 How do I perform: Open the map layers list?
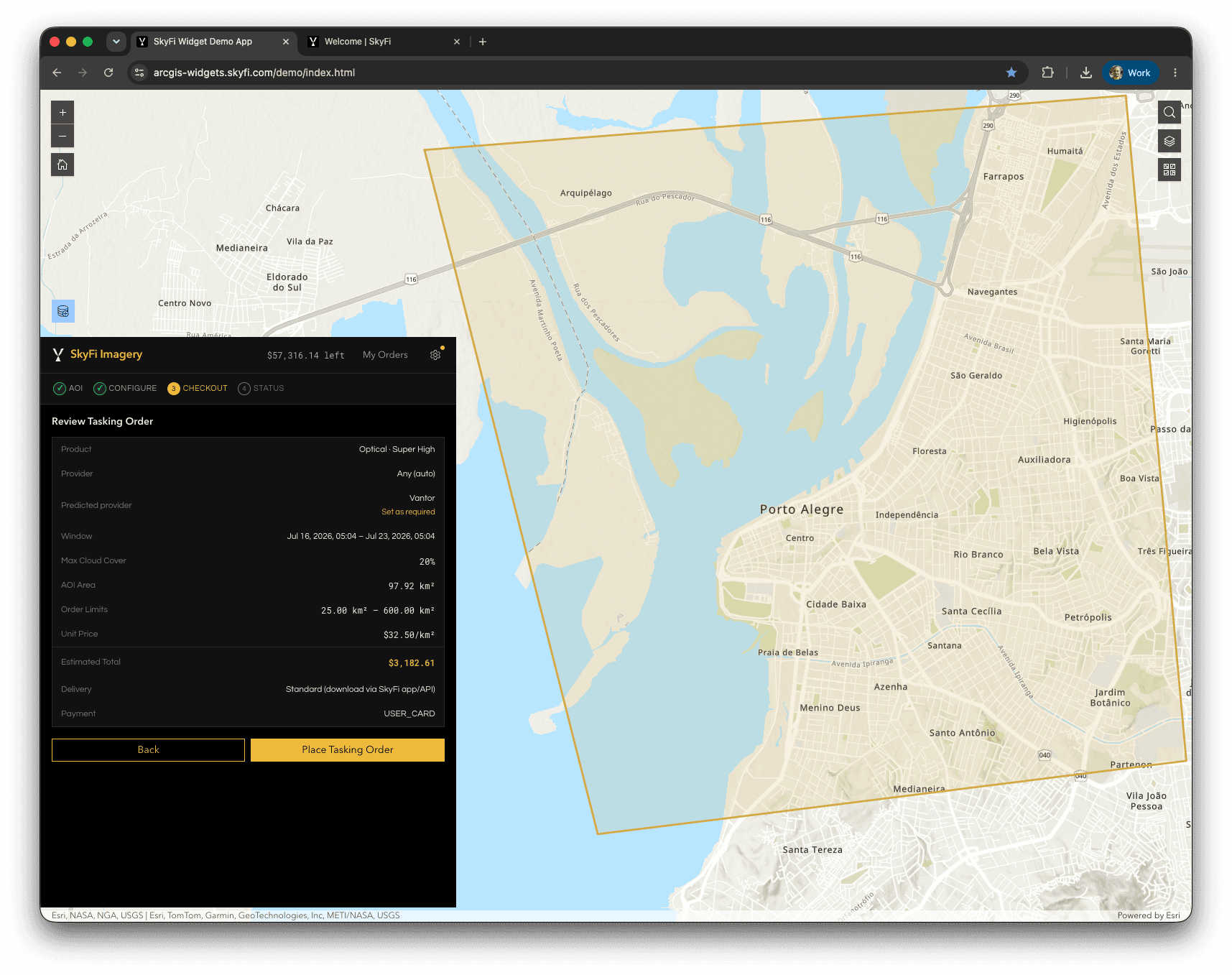[x=1170, y=141]
